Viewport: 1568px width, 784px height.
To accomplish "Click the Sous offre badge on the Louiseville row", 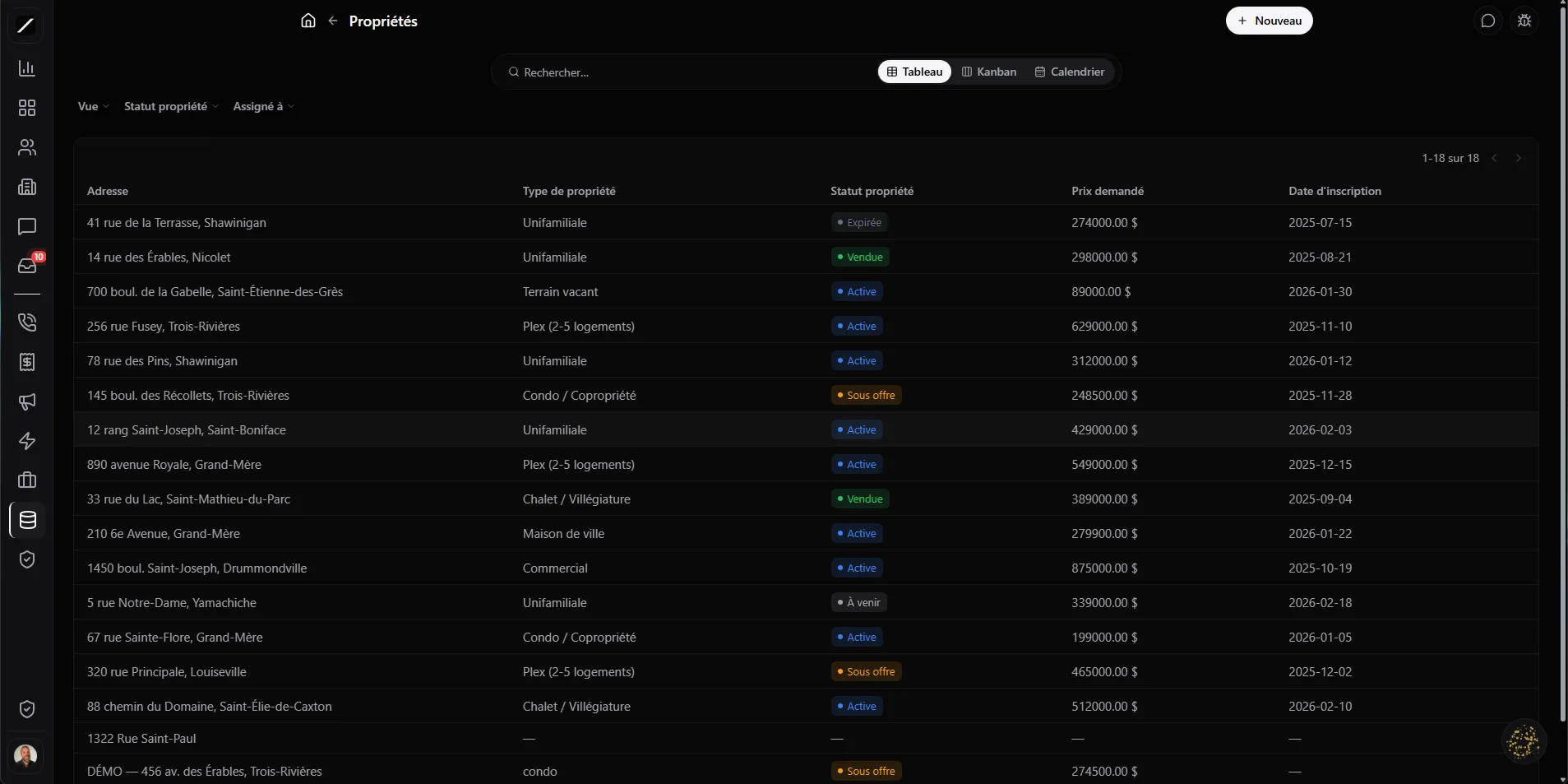I will coord(866,671).
